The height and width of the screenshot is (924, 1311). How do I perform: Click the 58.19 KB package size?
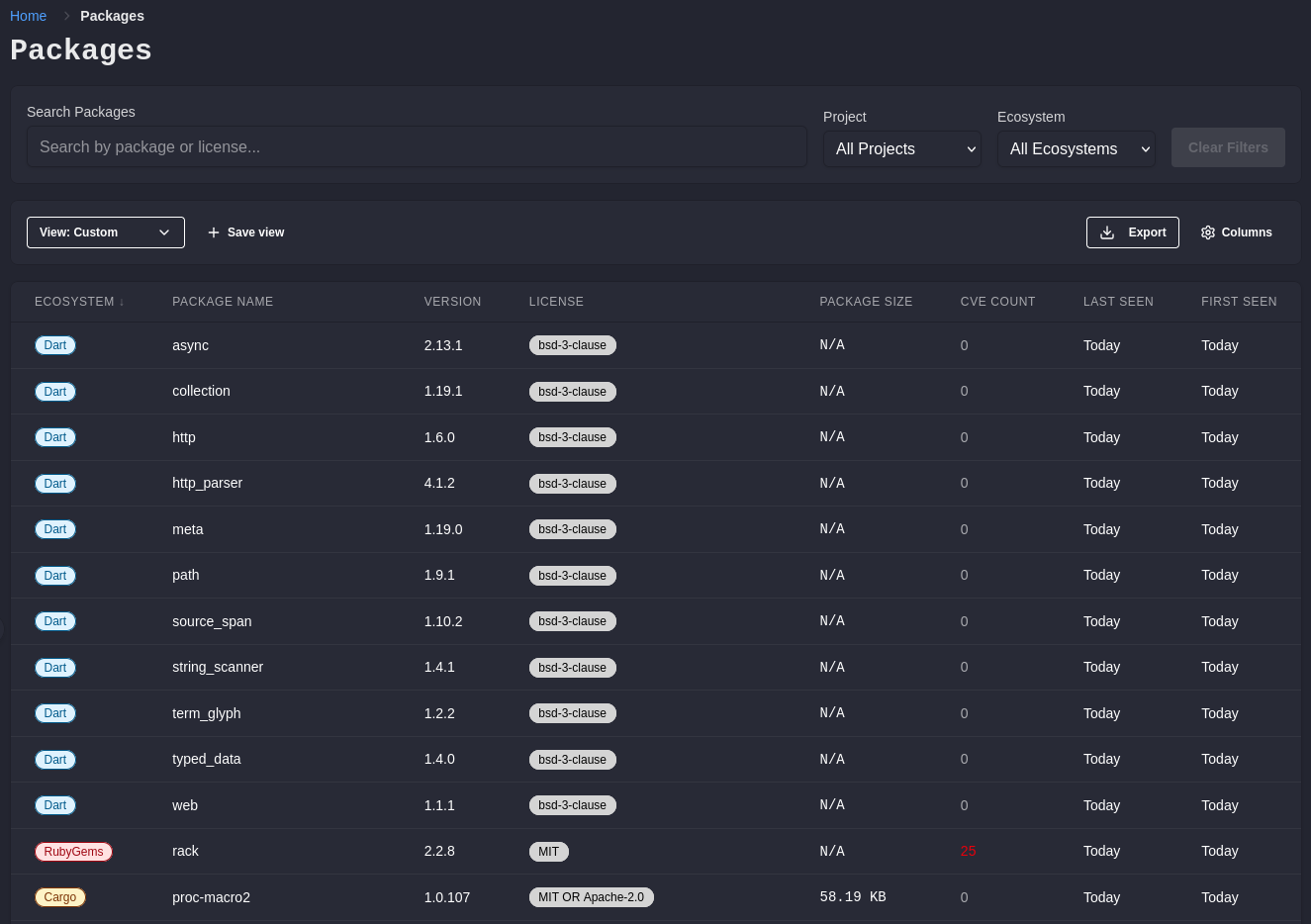853,897
